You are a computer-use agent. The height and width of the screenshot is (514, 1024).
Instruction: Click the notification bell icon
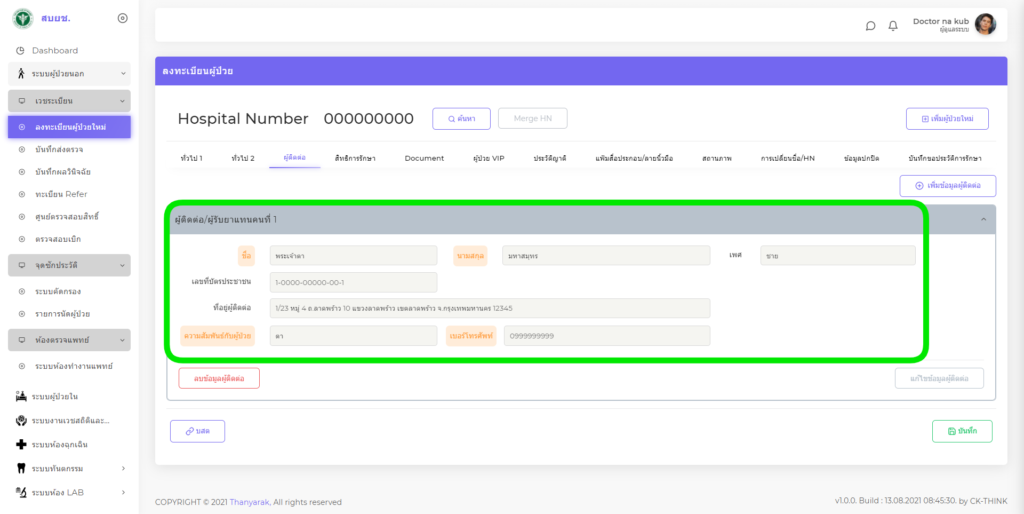(893, 25)
